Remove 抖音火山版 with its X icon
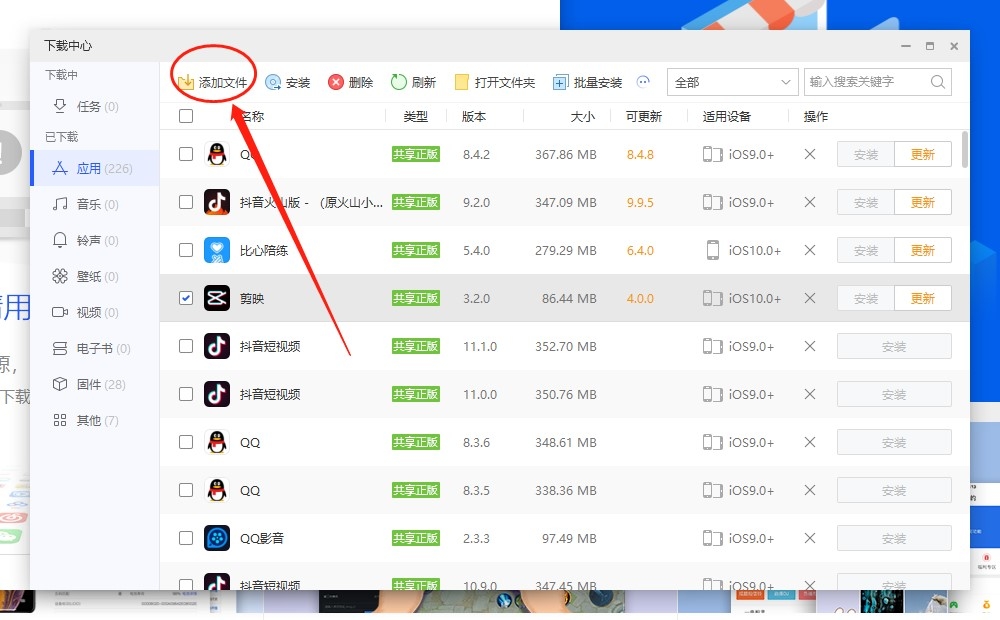1000x620 pixels. tap(810, 202)
